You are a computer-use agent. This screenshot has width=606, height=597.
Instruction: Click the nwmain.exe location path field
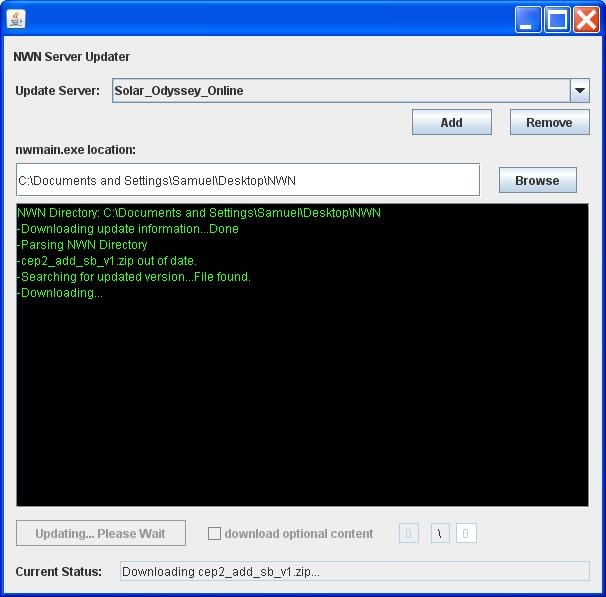click(x=247, y=181)
